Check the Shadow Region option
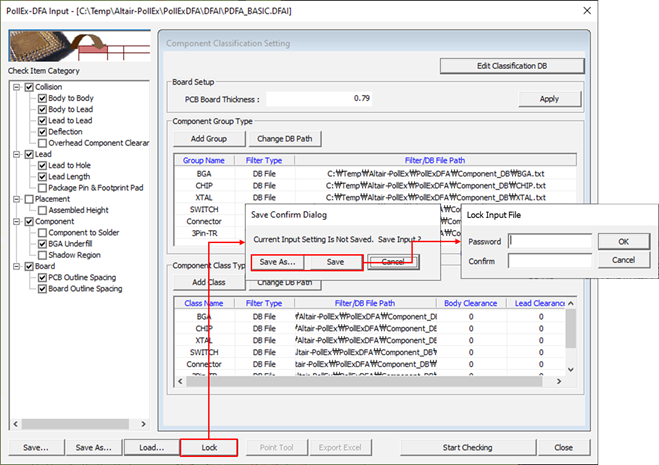659x465 pixels. click(x=42, y=255)
